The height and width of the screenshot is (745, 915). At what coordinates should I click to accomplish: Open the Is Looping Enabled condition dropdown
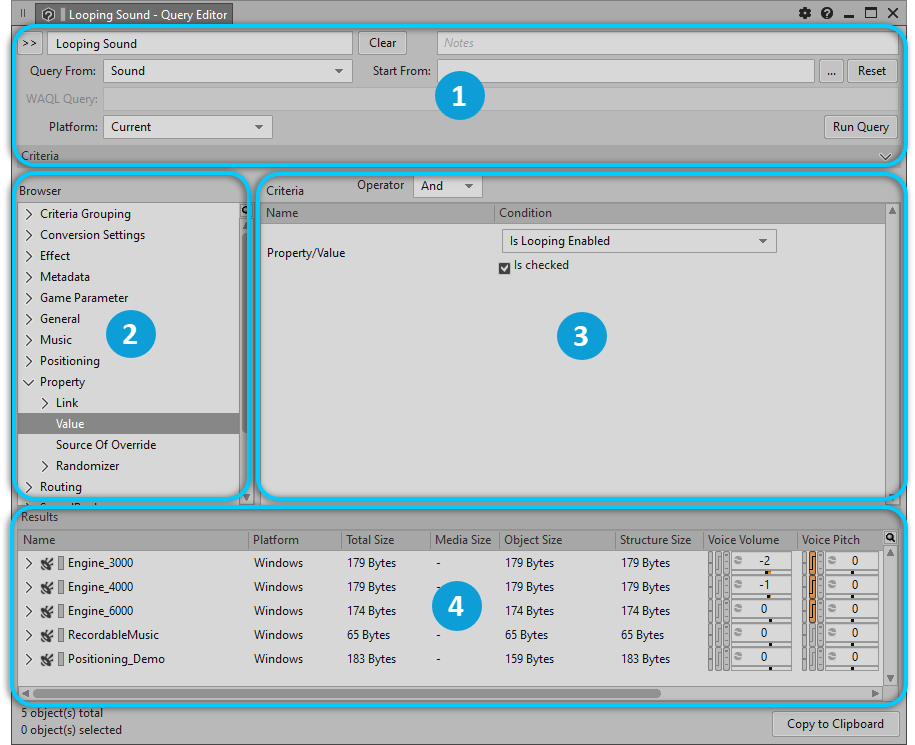[638, 241]
